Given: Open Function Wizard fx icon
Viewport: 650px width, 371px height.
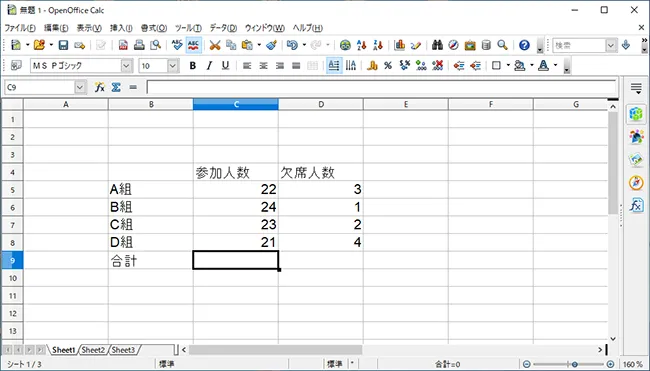Looking at the screenshot, I should click(99, 87).
